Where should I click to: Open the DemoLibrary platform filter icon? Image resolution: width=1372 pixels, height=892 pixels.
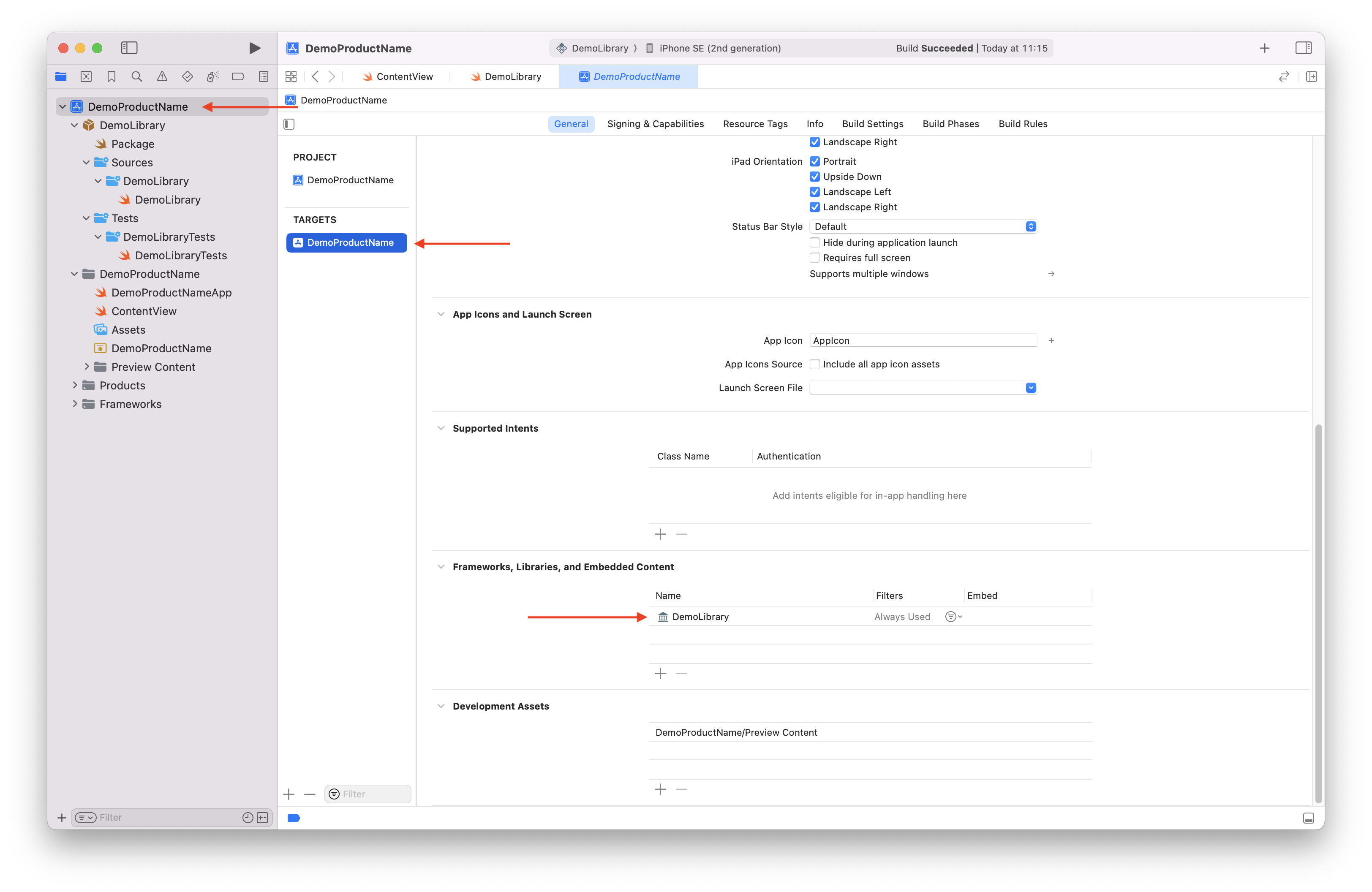(x=953, y=617)
